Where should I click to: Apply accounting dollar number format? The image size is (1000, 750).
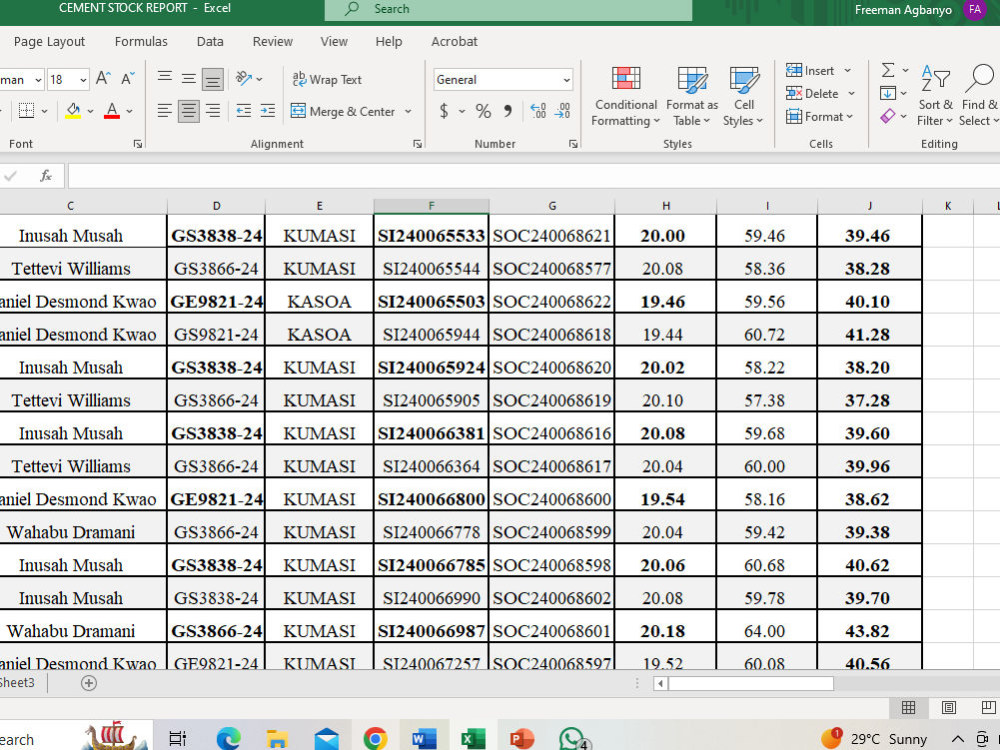[x=444, y=111]
